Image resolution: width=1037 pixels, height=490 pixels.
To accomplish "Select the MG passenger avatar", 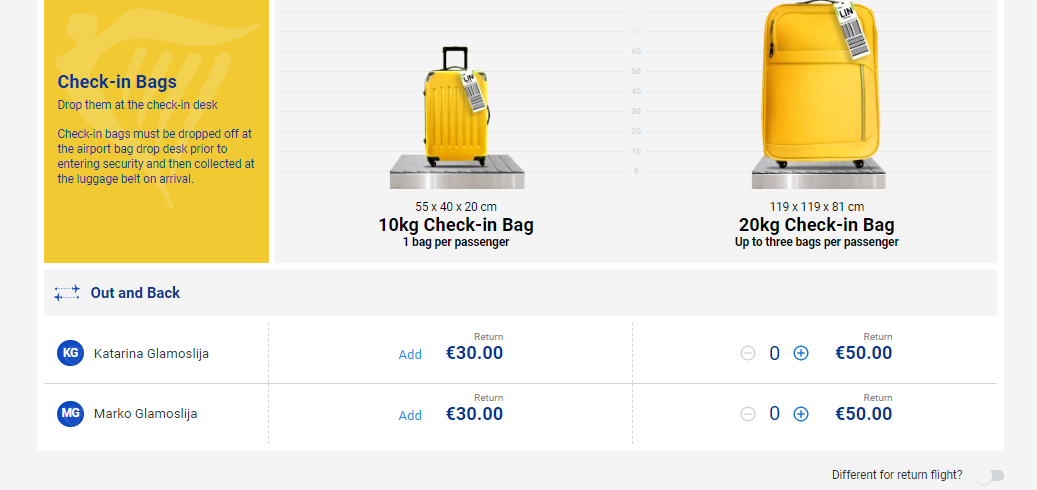I will (70, 414).
